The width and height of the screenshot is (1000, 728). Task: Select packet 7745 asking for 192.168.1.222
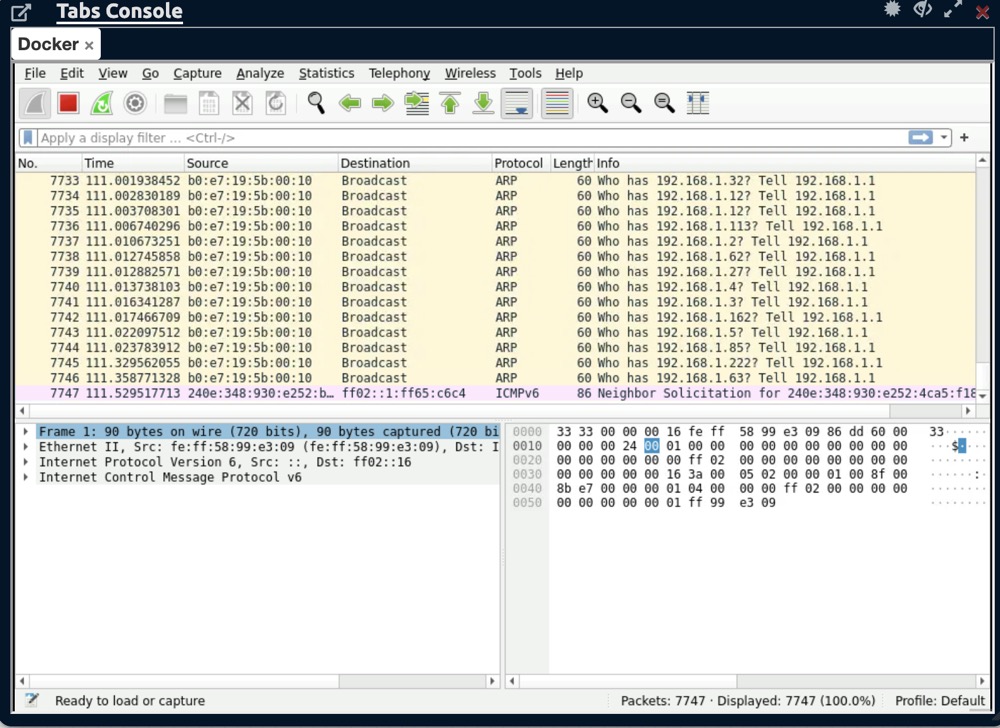tap(496, 363)
